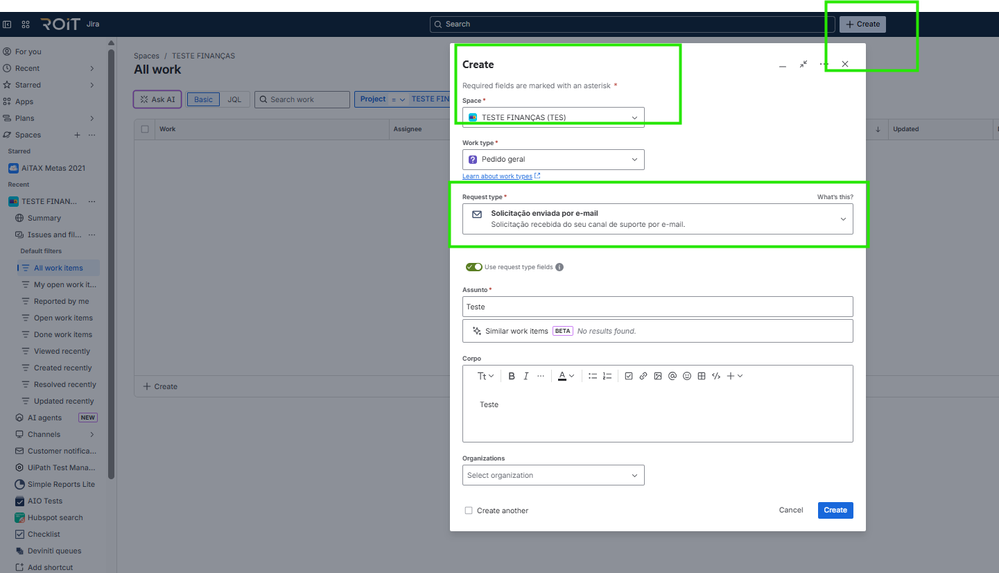Select Reported by me filter
Screen dimensions: 999x573
pos(59,301)
